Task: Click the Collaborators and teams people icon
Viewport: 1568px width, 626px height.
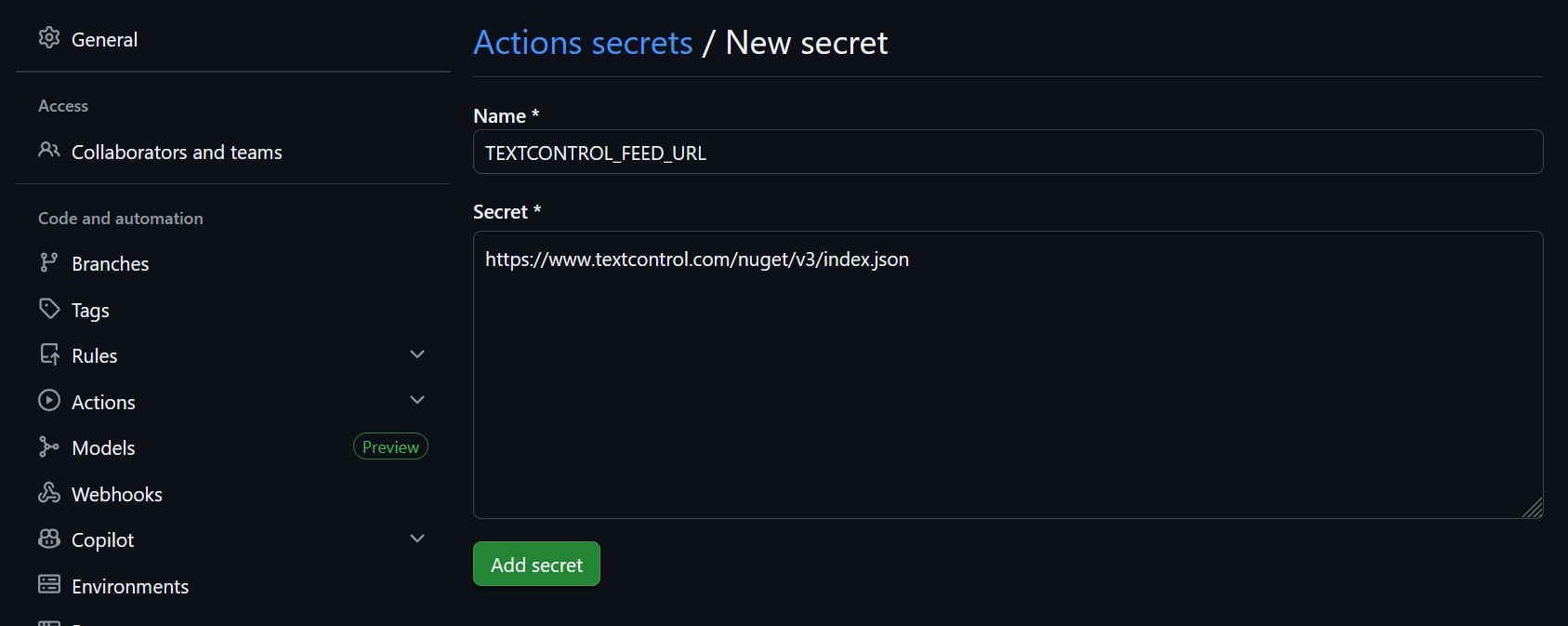Action: tap(49, 151)
